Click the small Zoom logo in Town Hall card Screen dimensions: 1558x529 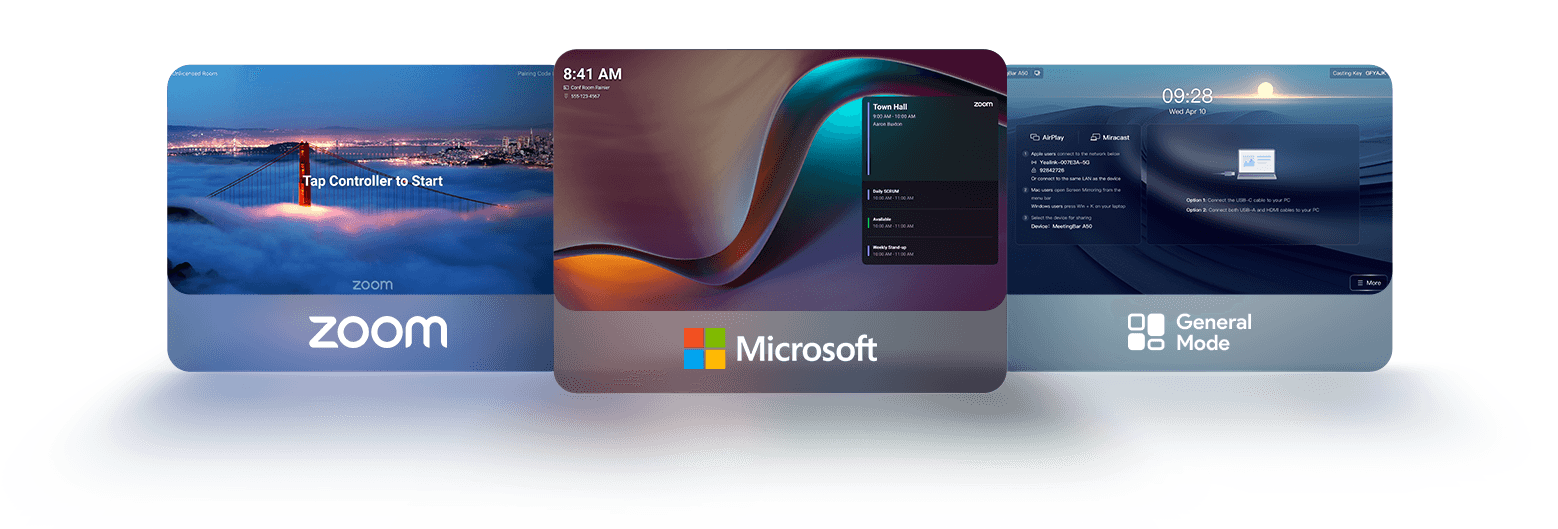(x=982, y=104)
